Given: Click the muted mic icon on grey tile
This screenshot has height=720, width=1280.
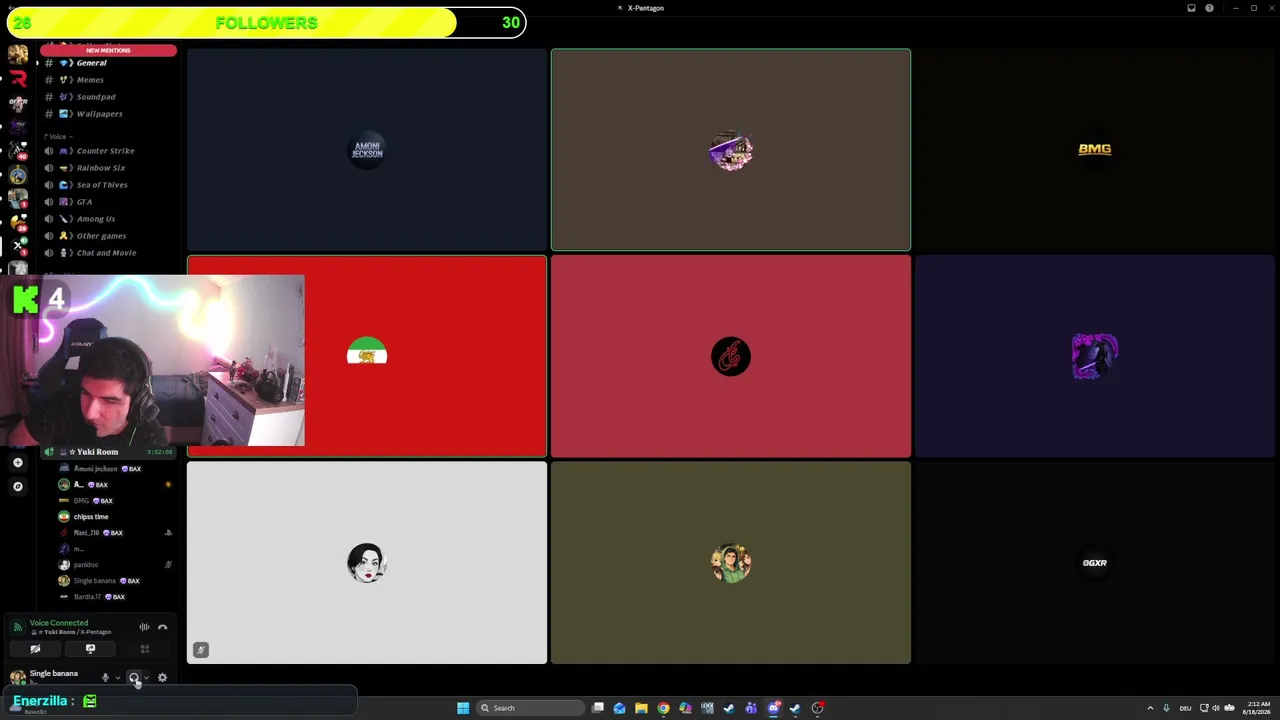Looking at the screenshot, I should (x=200, y=650).
